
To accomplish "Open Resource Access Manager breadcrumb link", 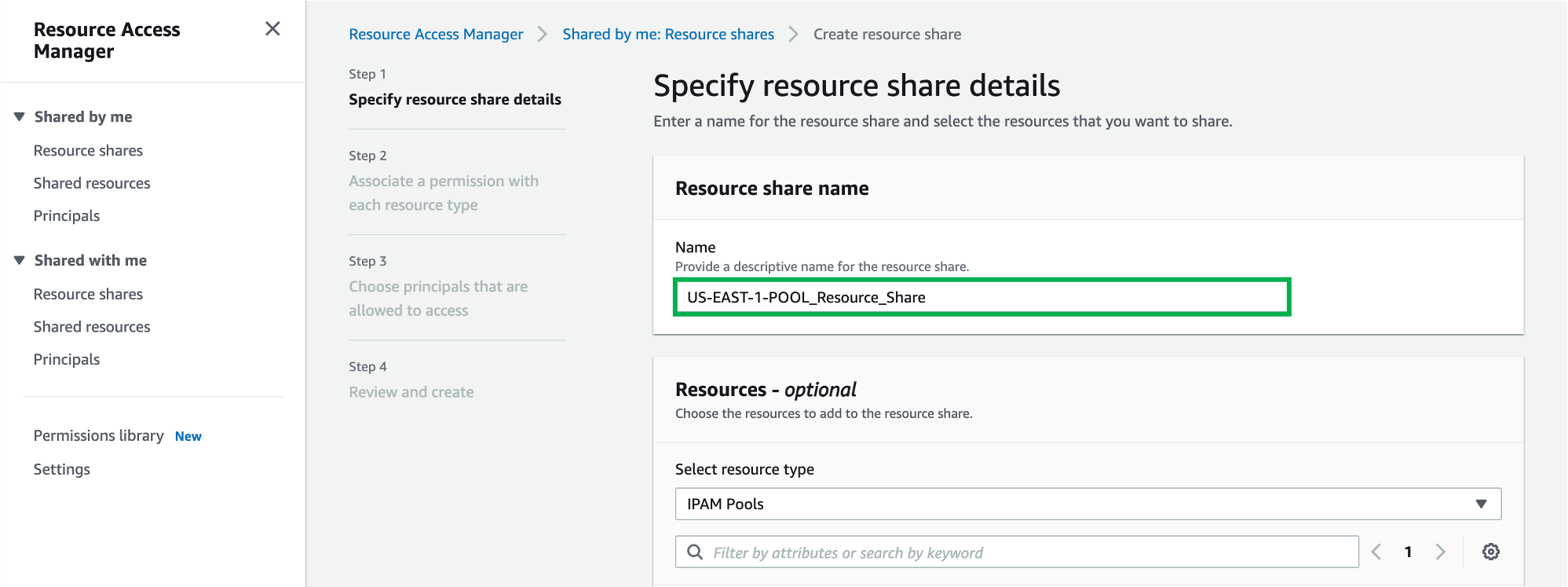I will pyautogui.click(x=436, y=35).
